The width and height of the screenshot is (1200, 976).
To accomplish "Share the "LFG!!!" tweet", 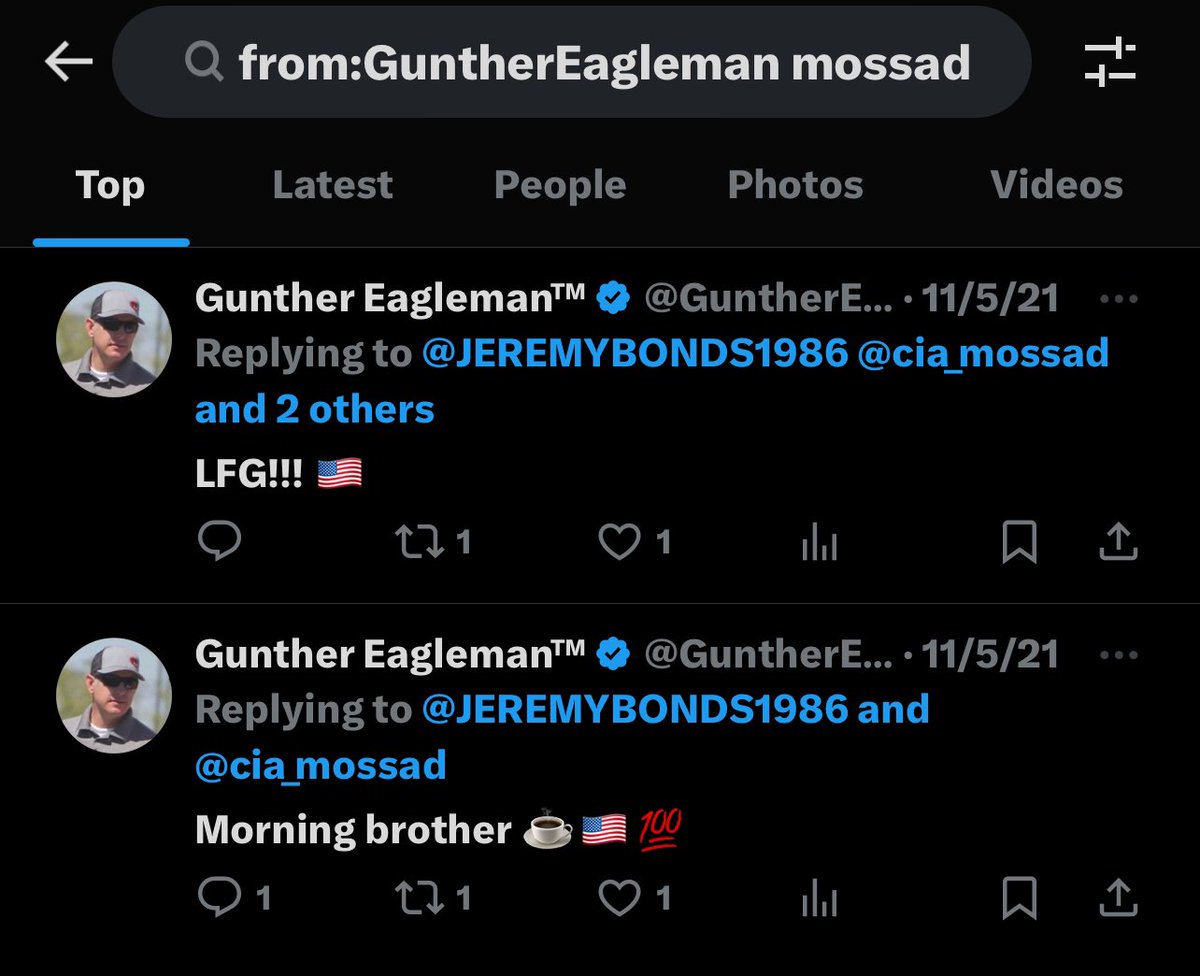I will click(x=1118, y=542).
